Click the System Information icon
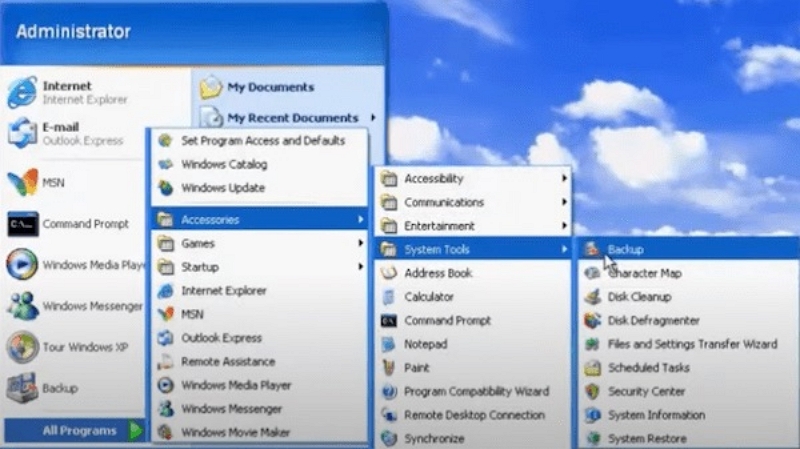This screenshot has width=800, height=449. click(592, 415)
